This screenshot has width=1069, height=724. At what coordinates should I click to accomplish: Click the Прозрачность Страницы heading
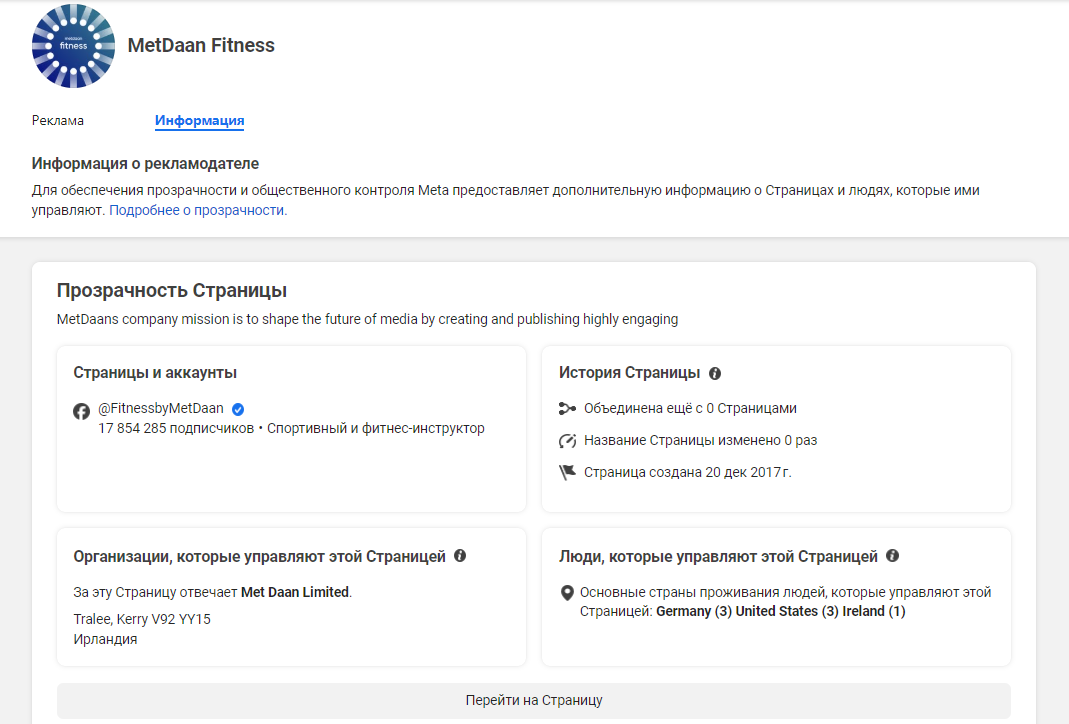point(172,291)
